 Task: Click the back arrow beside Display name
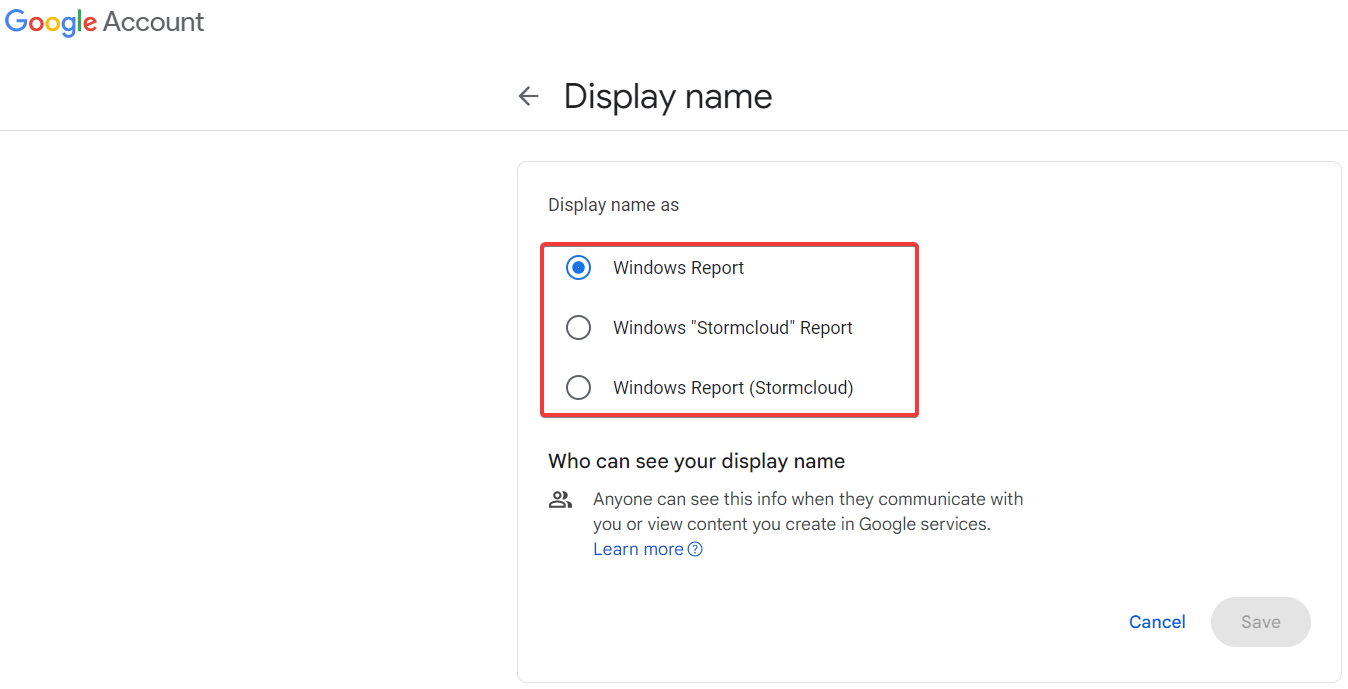[x=528, y=96]
